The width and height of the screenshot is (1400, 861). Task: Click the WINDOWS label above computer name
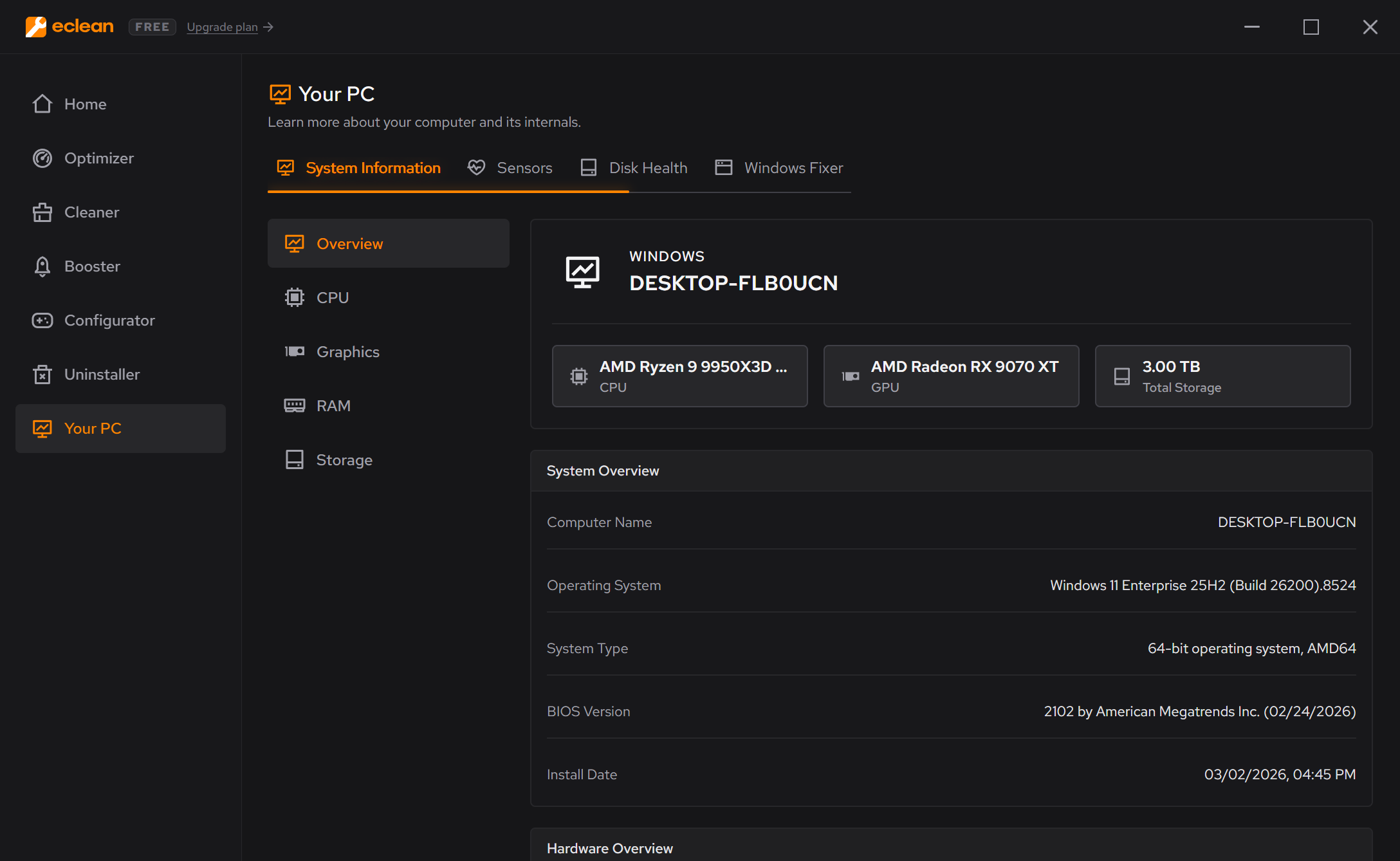(x=667, y=256)
